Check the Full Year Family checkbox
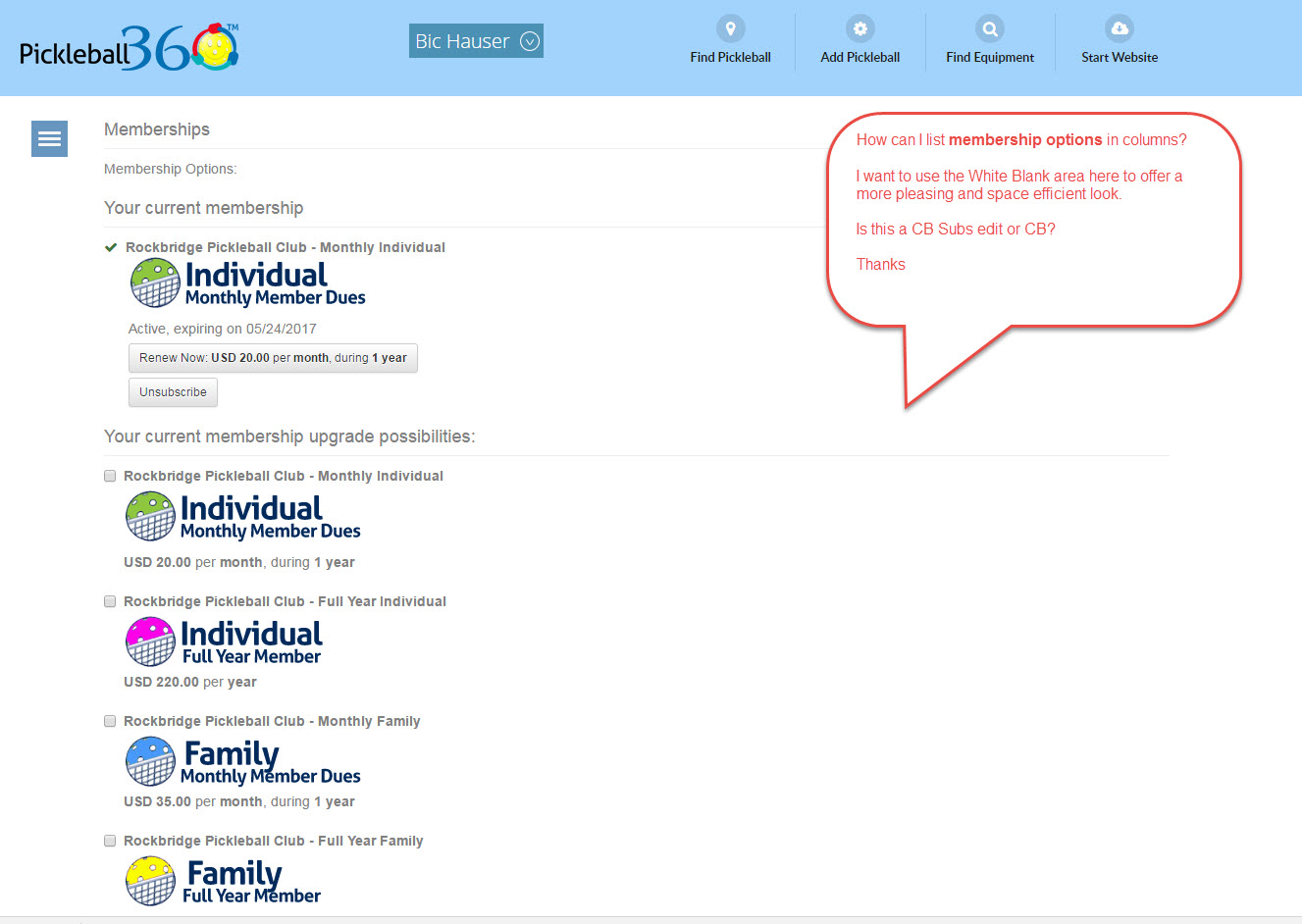The width and height of the screenshot is (1302, 924). [110, 841]
